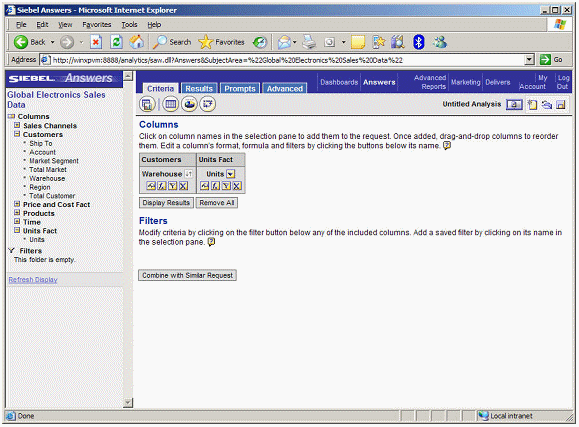Image resolution: width=579 pixels, height=427 pixels.
Task: Open the Favorites toolbar button
Action: point(222,42)
